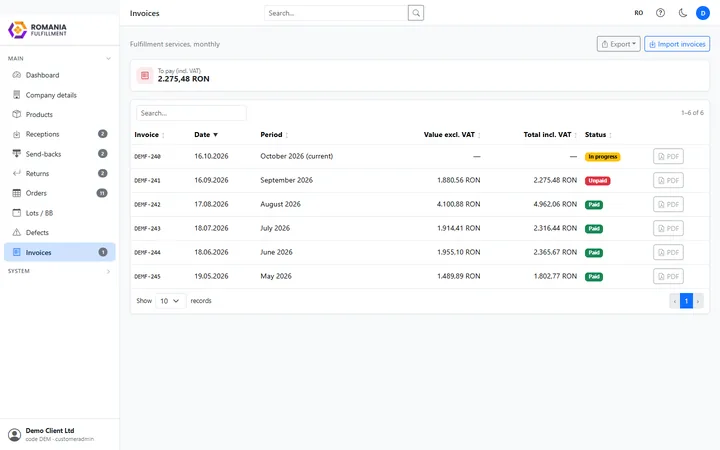Open Receptions sidebar item

point(60,134)
